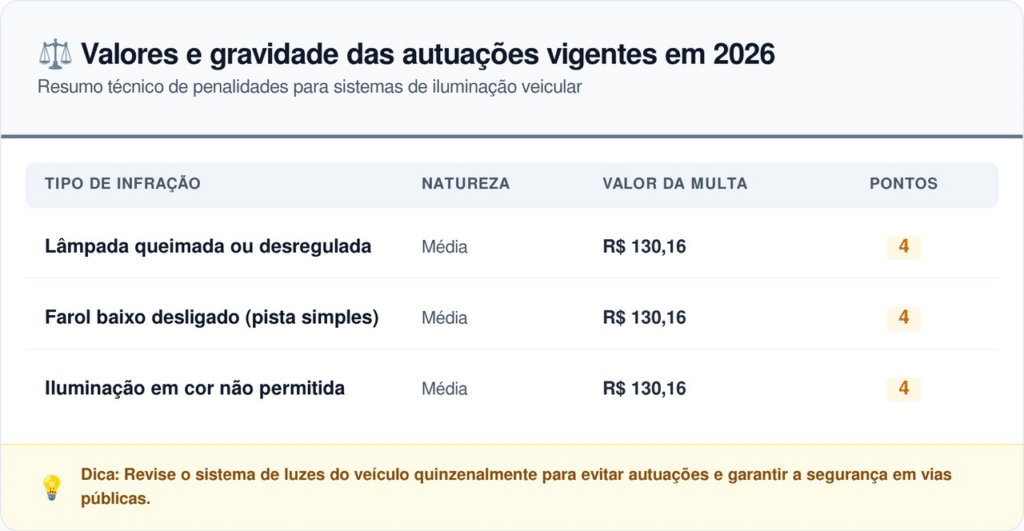Select the "Natureza" column header
The height and width of the screenshot is (531, 1024).
pos(465,184)
